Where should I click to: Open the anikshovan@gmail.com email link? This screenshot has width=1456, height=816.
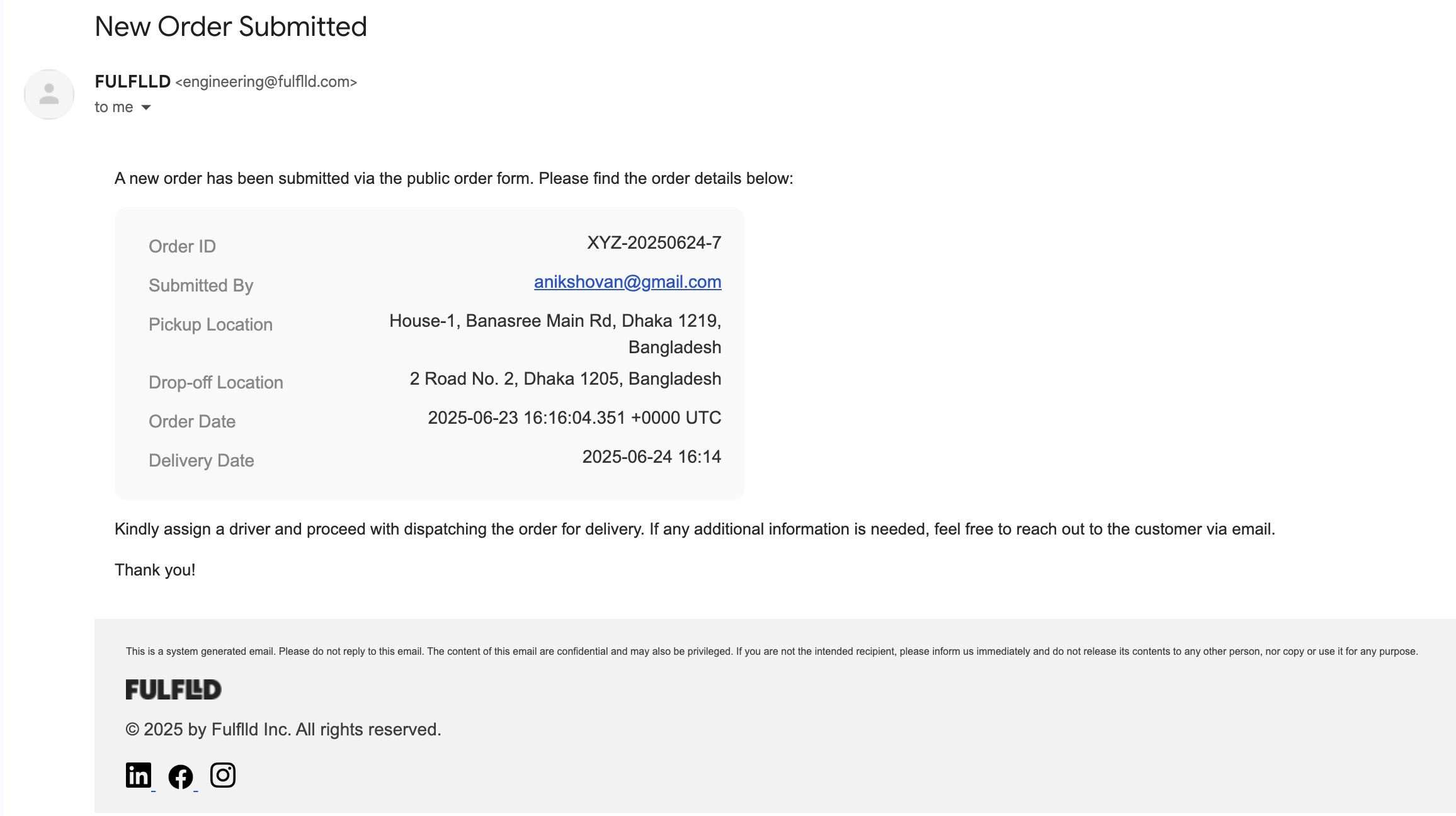click(x=628, y=282)
